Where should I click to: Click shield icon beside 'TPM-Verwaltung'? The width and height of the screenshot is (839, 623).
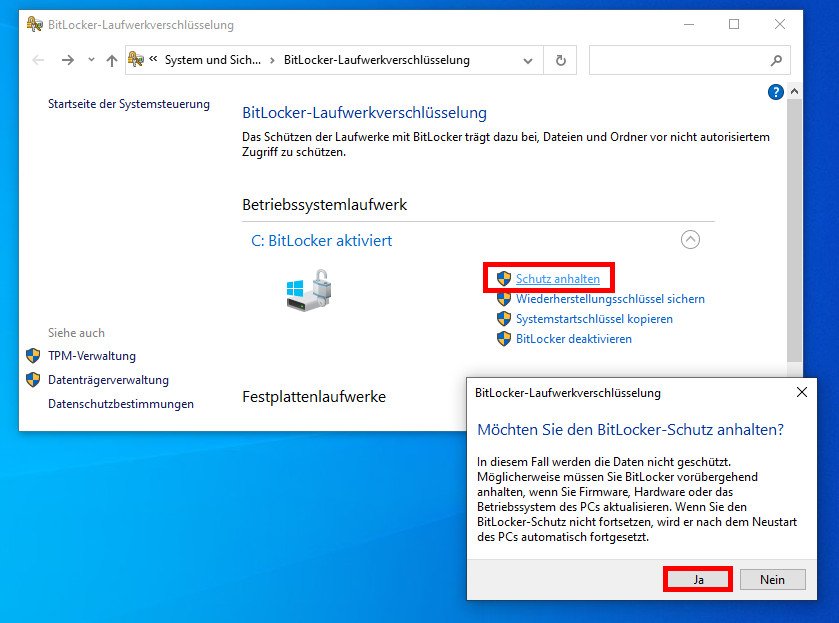pyautogui.click(x=33, y=355)
